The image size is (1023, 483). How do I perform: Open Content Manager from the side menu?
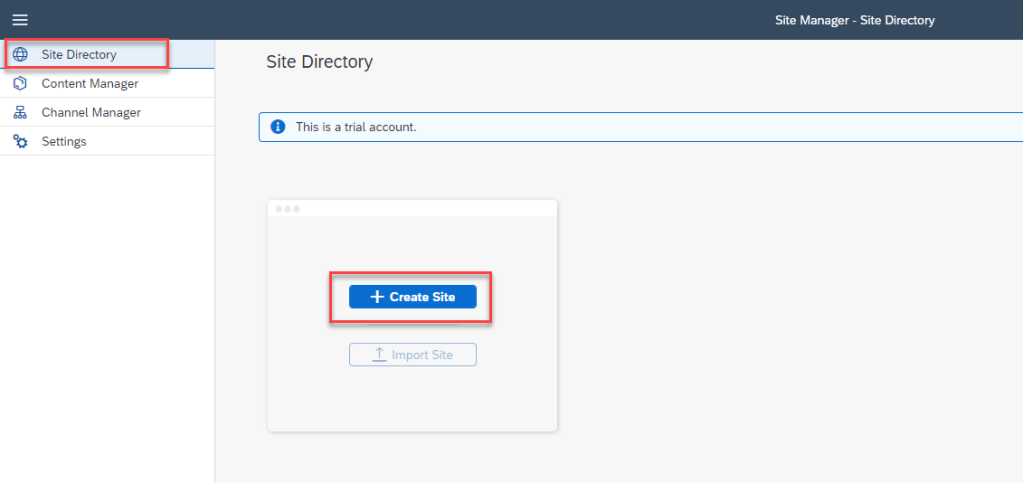point(90,84)
